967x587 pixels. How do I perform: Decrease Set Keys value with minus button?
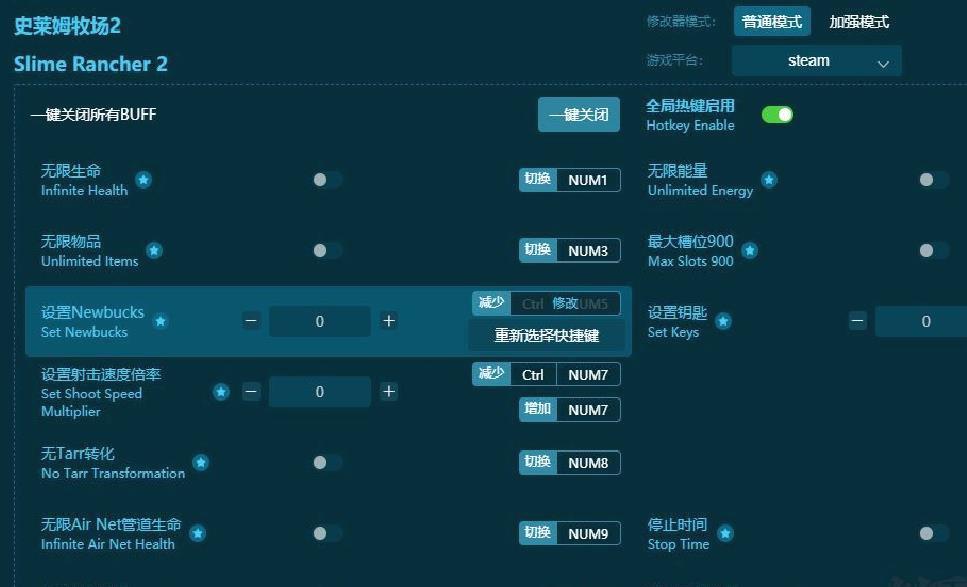pyautogui.click(x=858, y=321)
